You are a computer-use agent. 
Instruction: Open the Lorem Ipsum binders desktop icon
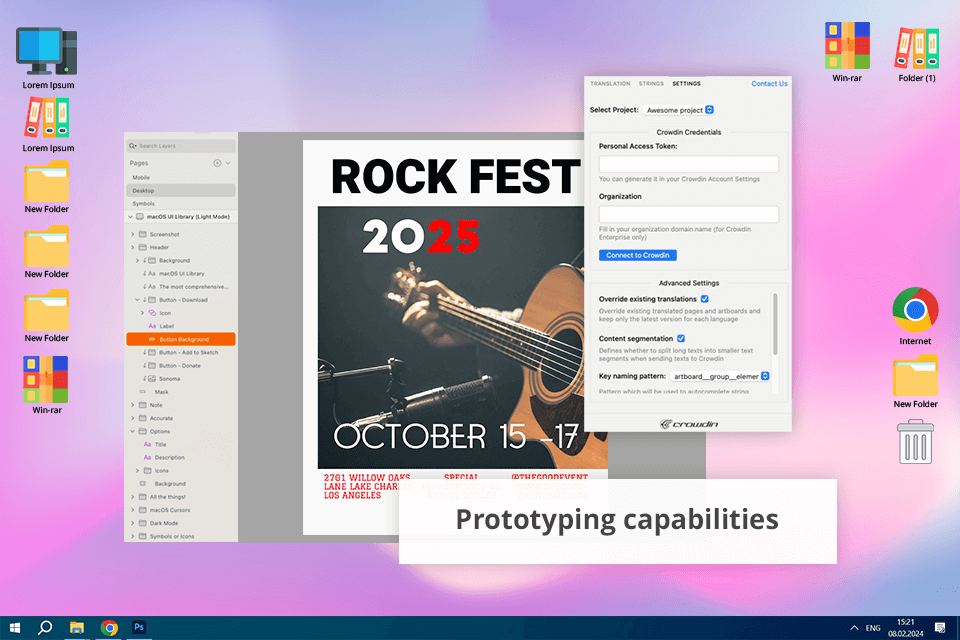point(47,124)
